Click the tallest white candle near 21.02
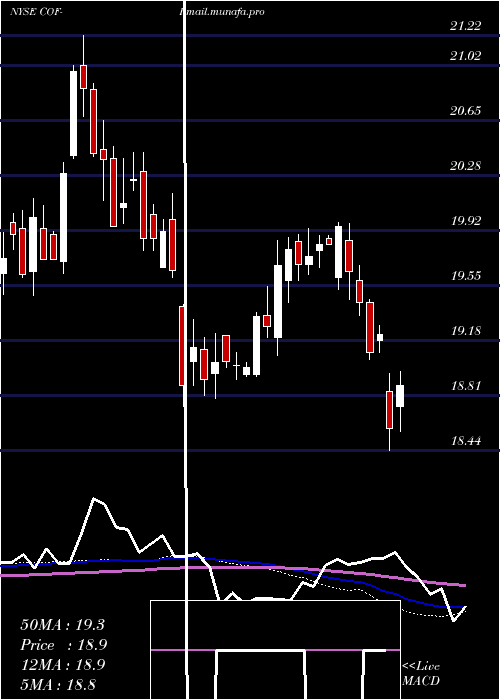 point(73,113)
